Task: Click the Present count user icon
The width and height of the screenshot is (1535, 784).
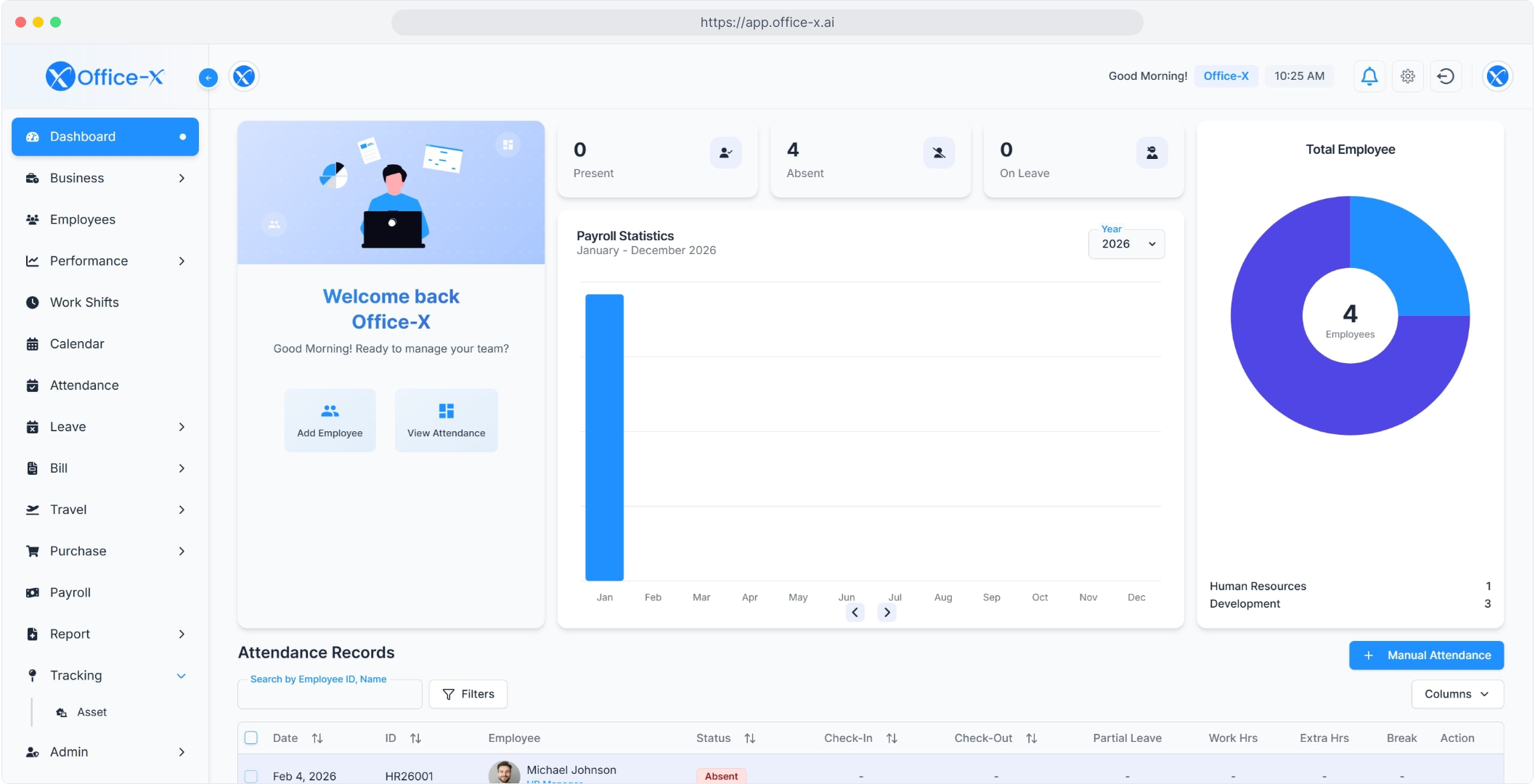Action: [x=725, y=152]
